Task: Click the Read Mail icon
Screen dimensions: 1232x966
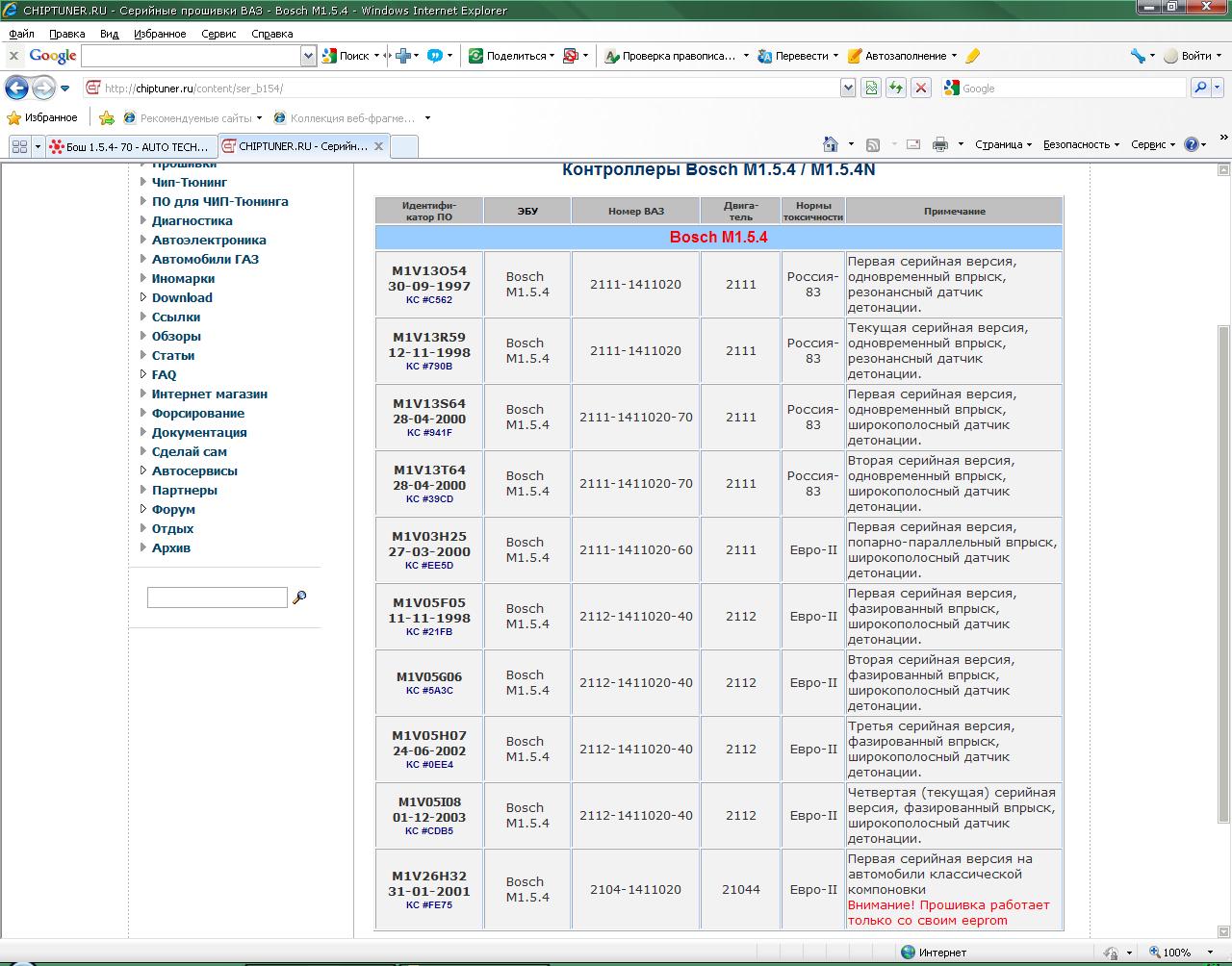Action: (x=912, y=144)
